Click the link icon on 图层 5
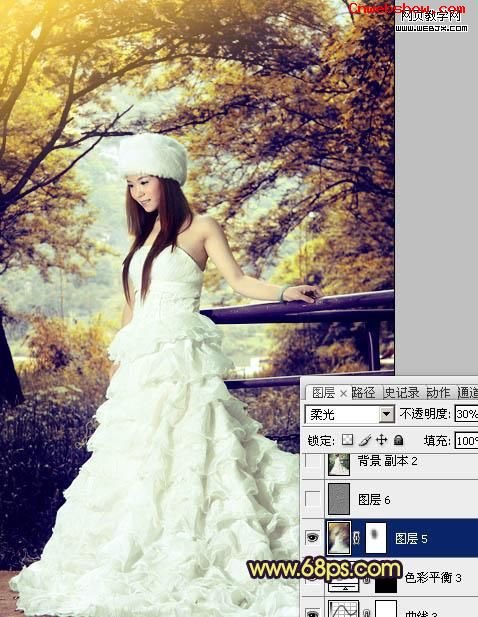Image resolution: width=478 pixels, height=617 pixels. pyautogui.click(x=356, y=538)
